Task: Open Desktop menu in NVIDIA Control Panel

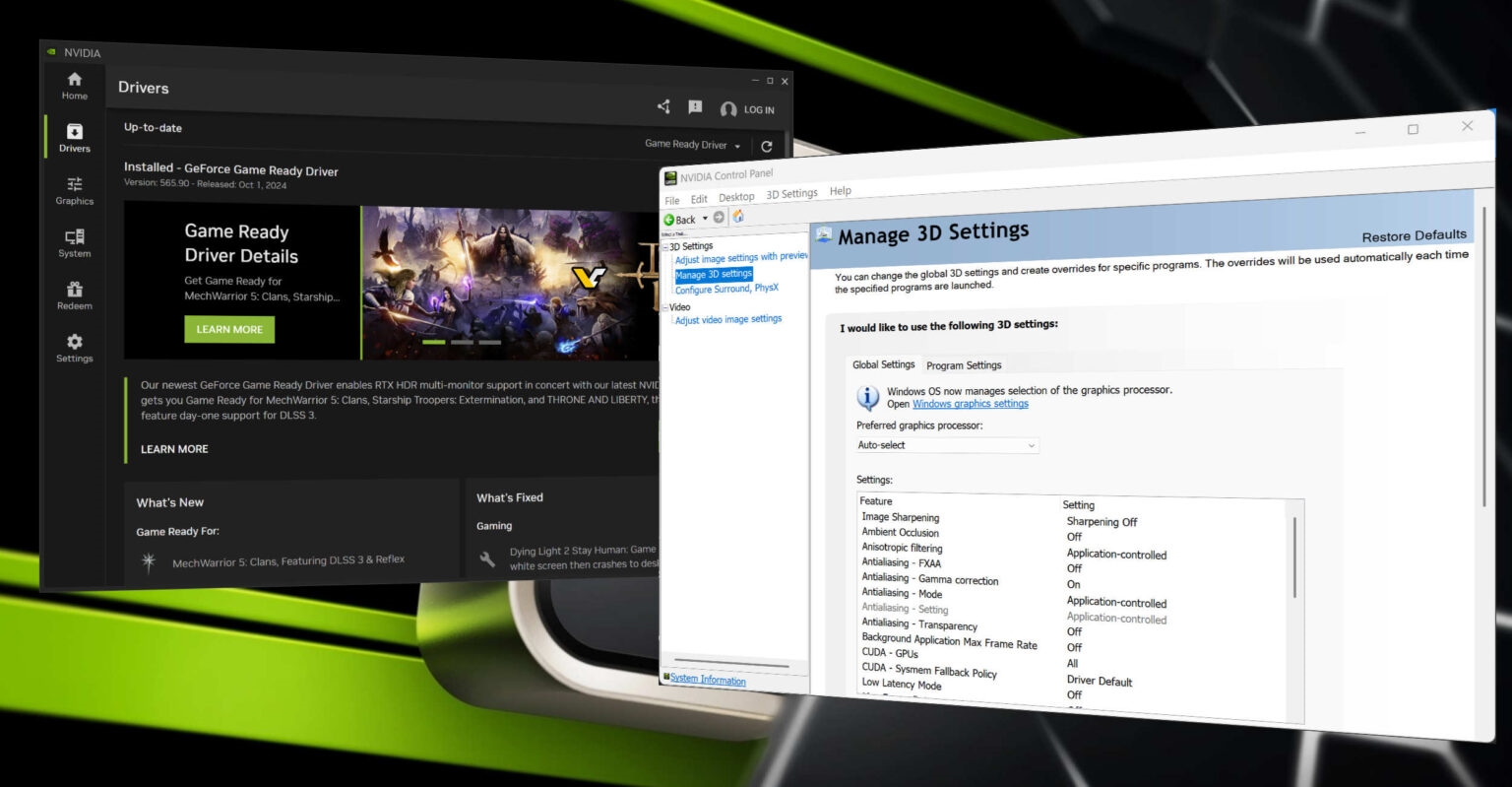Action: tap(736, 197)
